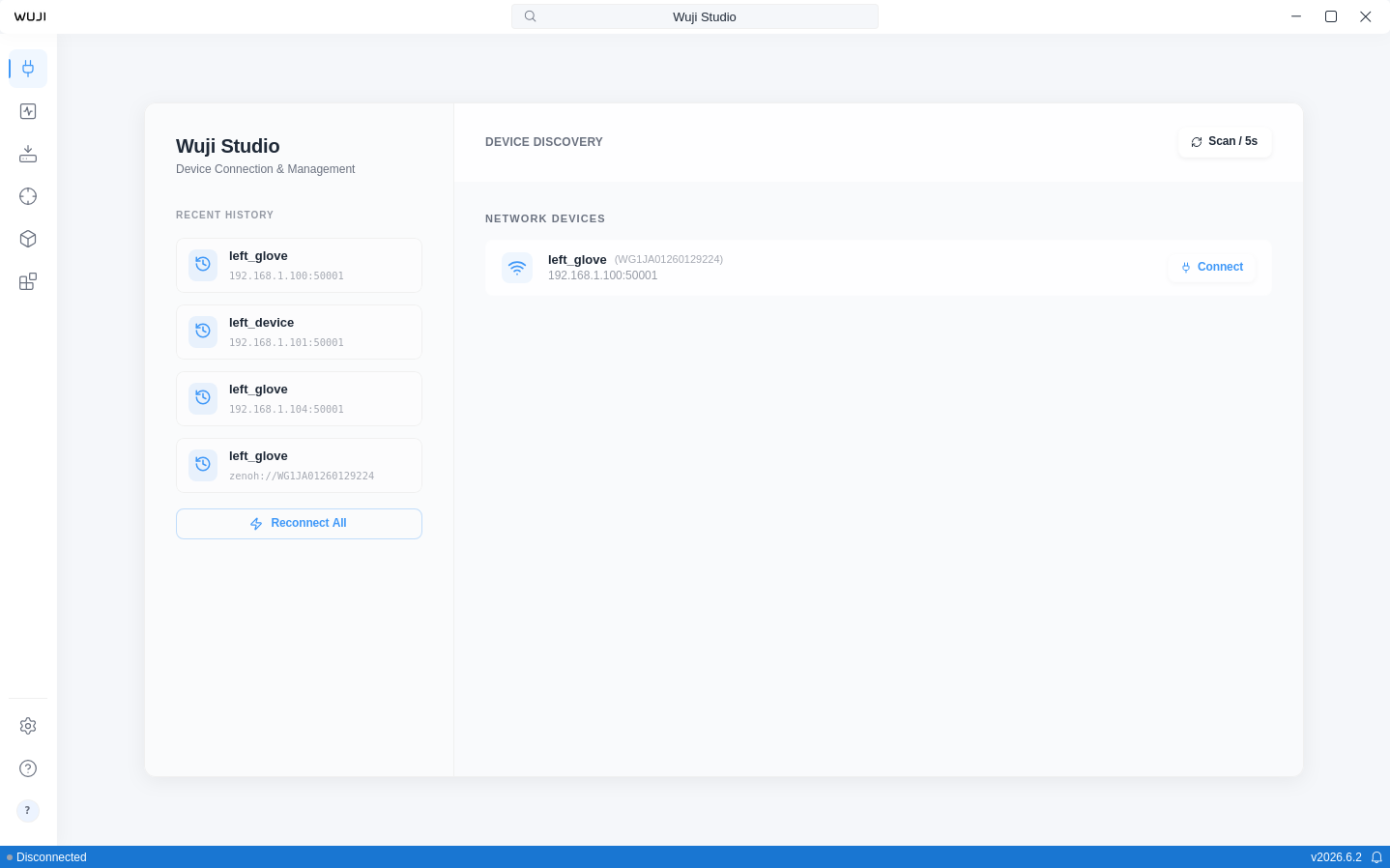Screen dimensions: 1390x868
Task: Click the network device address 192.168.1.100:50001
Action: 602,275
